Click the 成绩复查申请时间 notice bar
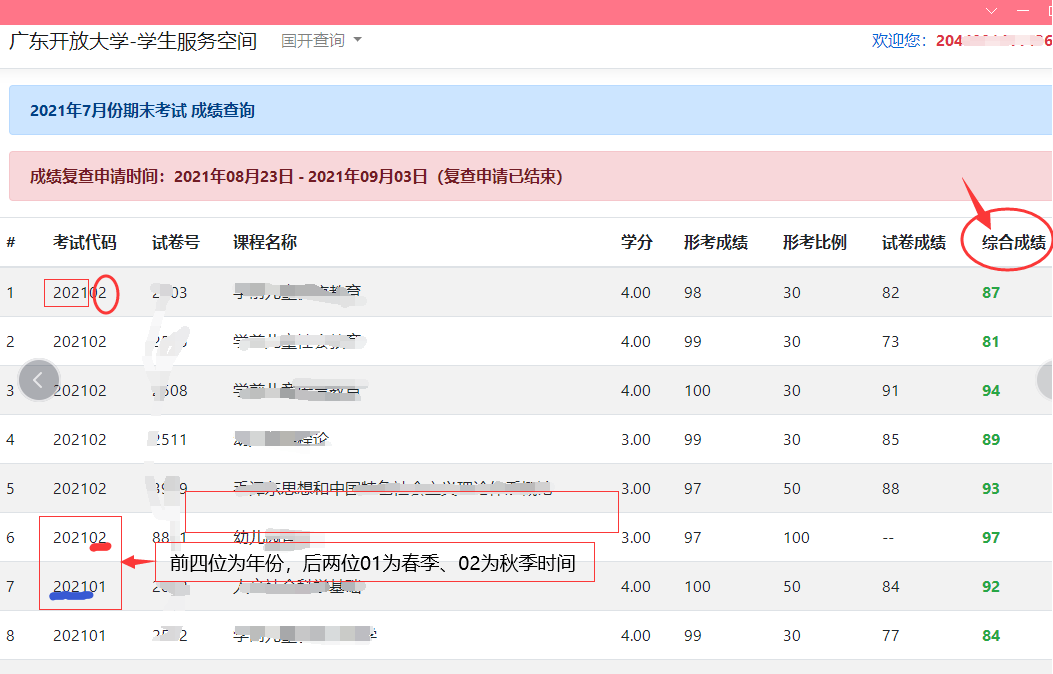The width and height of the screenshot is (1053, 674). click(296, 176)
